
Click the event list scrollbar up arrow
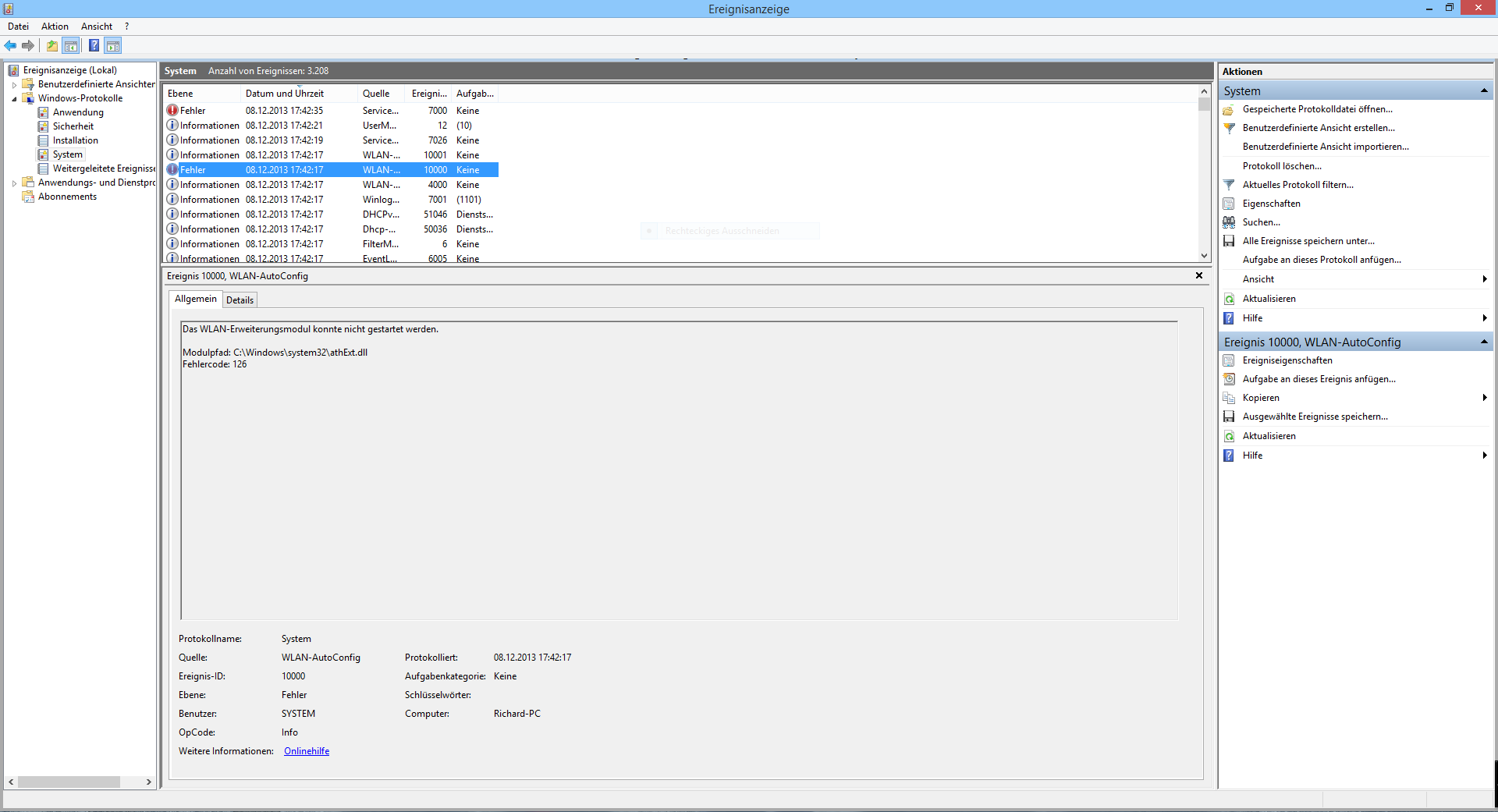coord(1204,91)
